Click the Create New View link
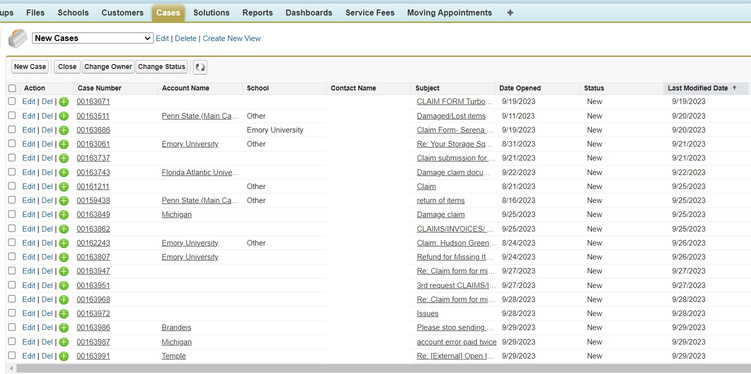 (232, 38)
